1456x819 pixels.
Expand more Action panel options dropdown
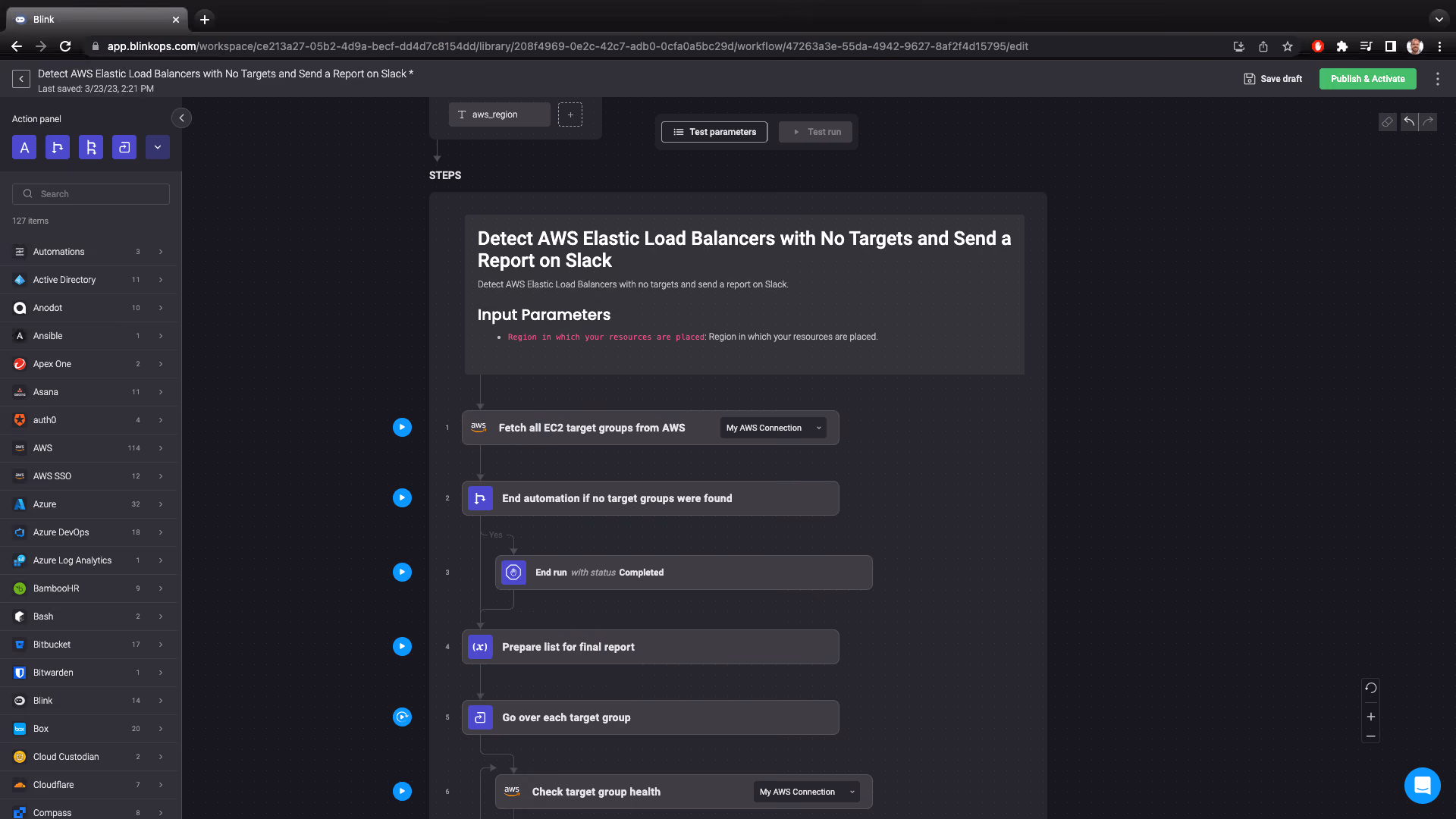click(158, 147)
